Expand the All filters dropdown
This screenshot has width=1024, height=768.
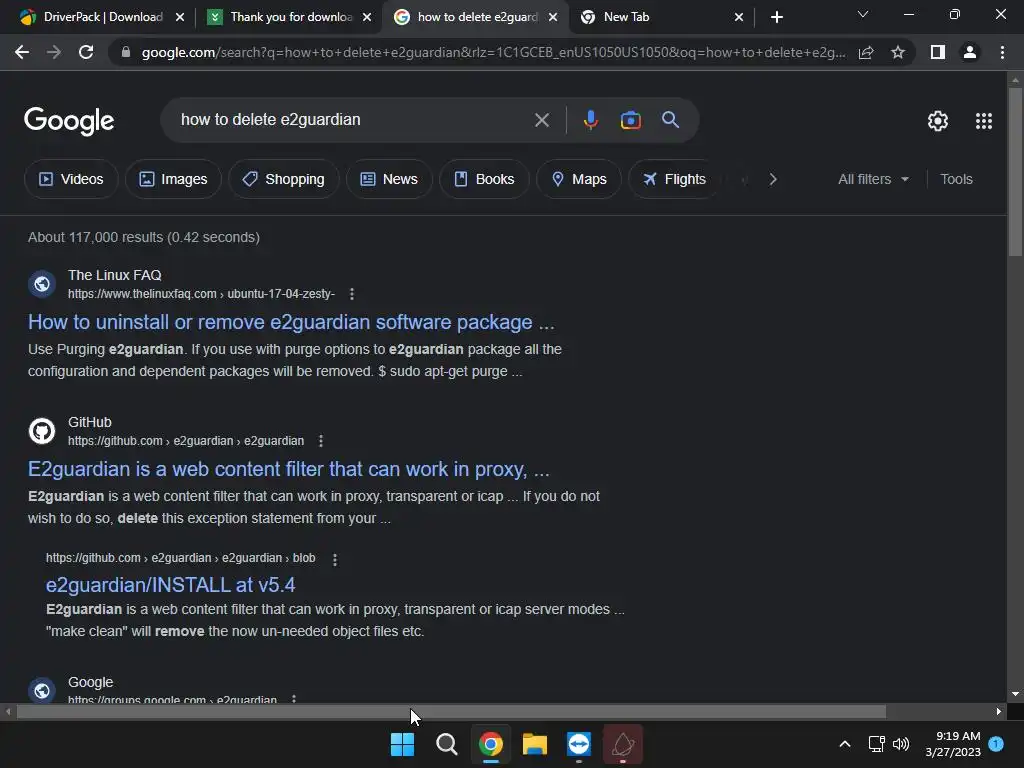pos(873,179)
